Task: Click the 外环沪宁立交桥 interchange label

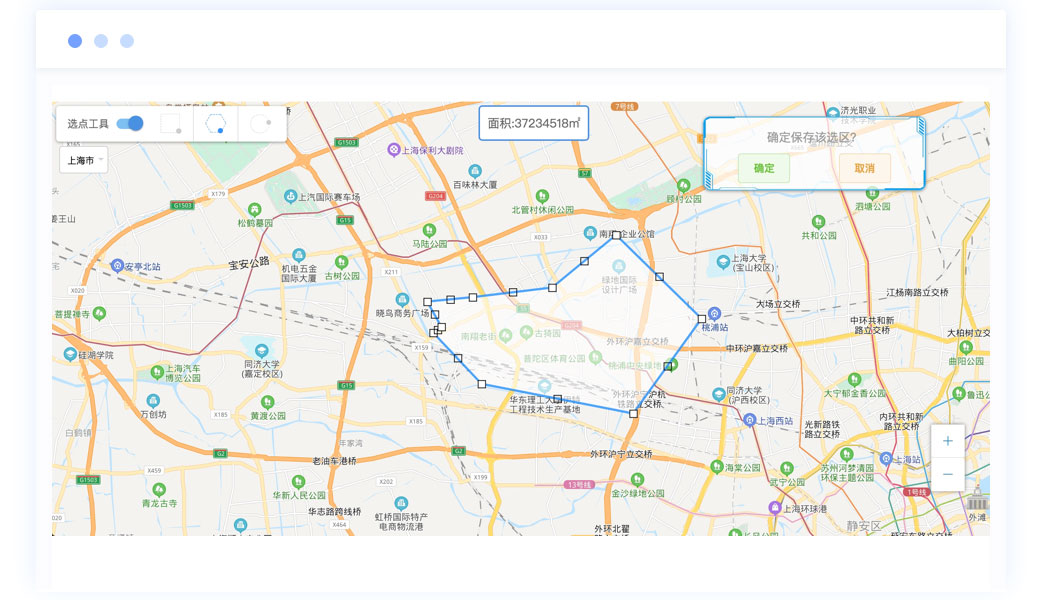Action: pyautogui.click(x=621, y=454)
